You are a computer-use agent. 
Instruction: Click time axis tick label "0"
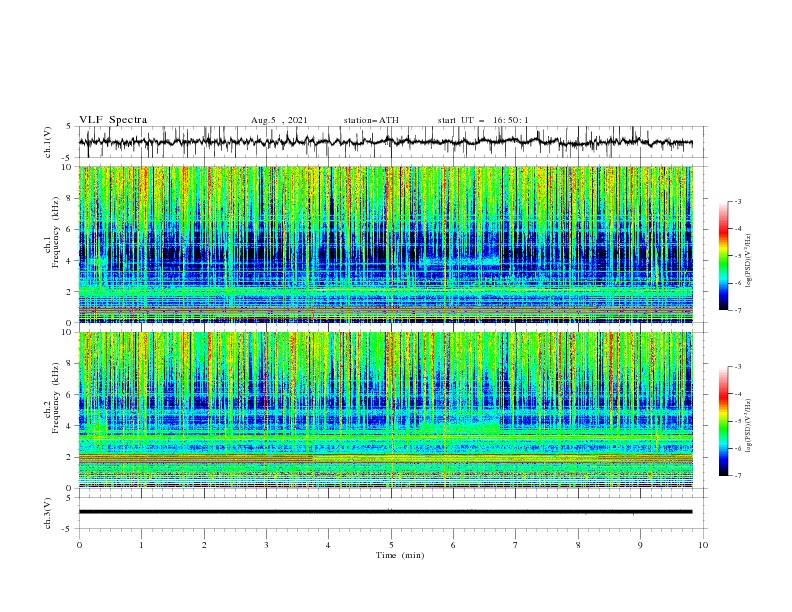[x=79, y=545]
